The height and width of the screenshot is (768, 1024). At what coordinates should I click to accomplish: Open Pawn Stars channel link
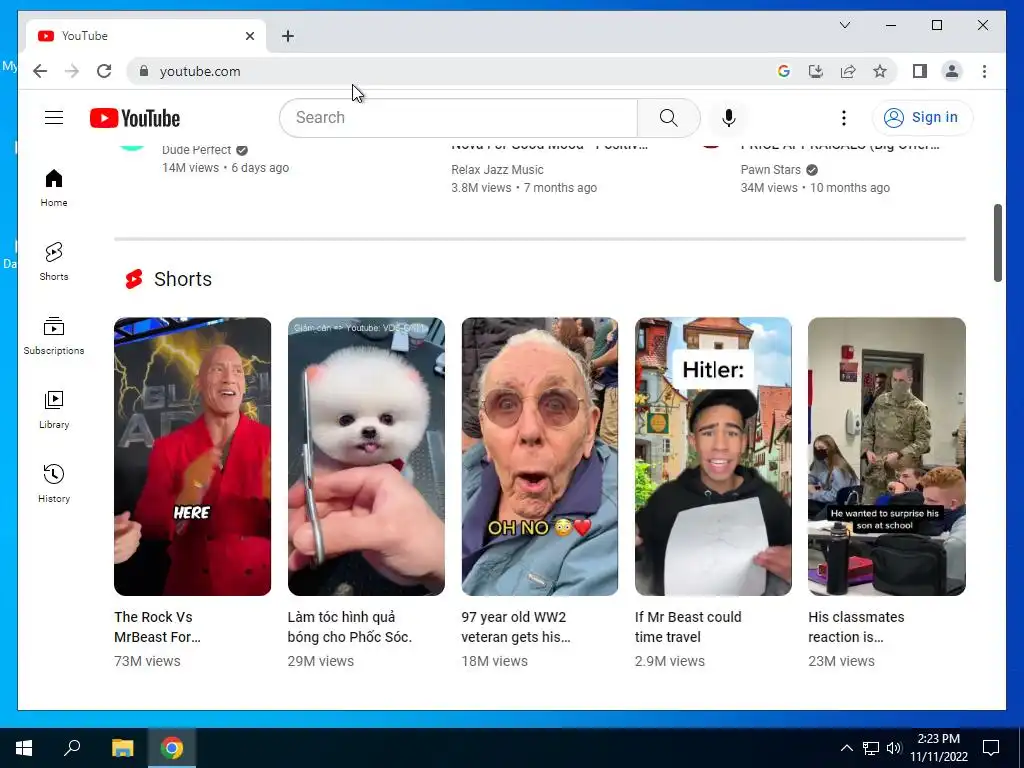point(771,170)
